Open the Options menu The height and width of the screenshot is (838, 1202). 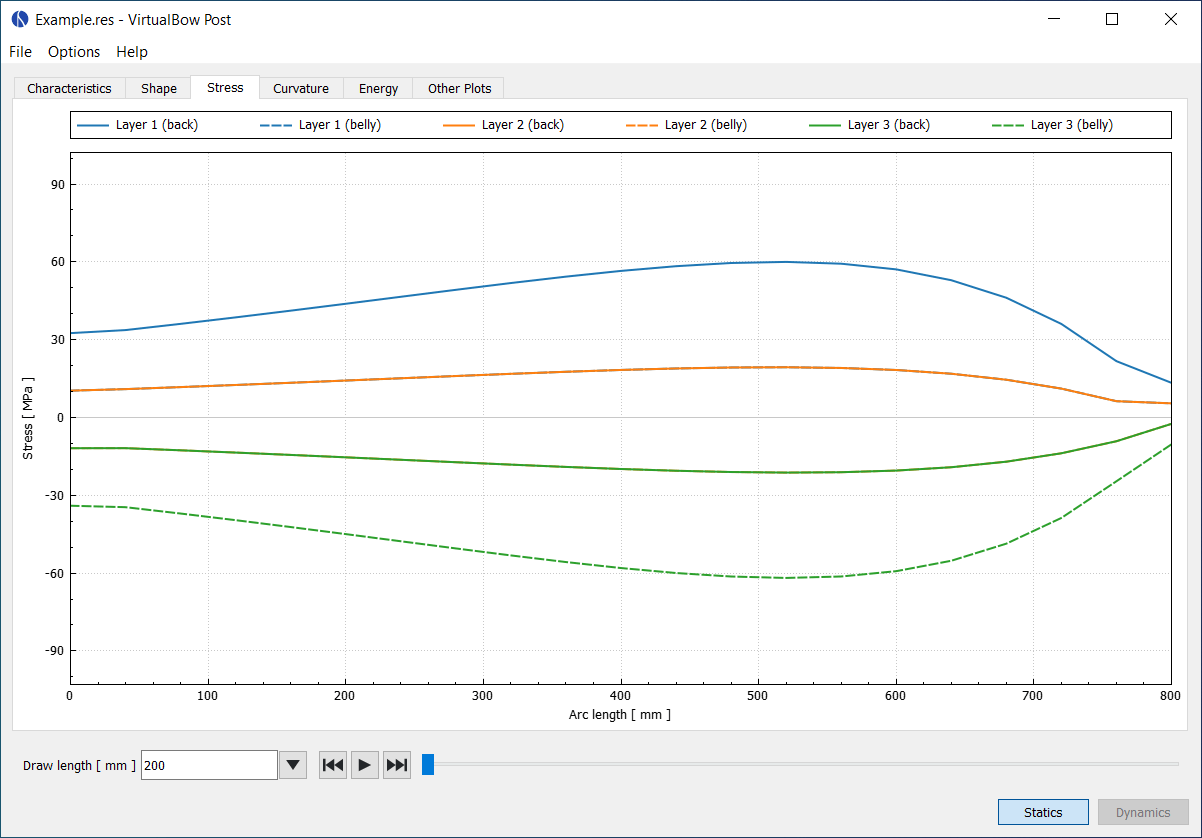pyautogui.click(x=73, y=51)
